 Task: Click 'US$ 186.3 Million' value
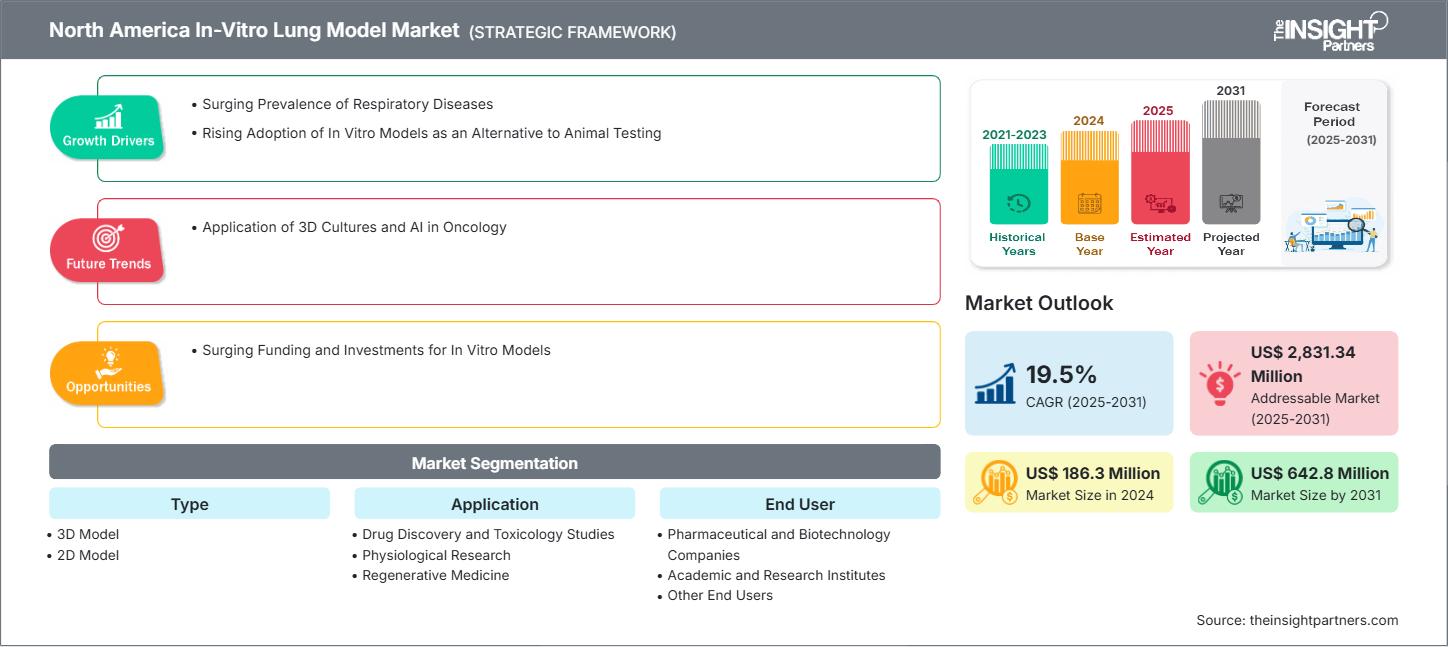[1093, 473]
